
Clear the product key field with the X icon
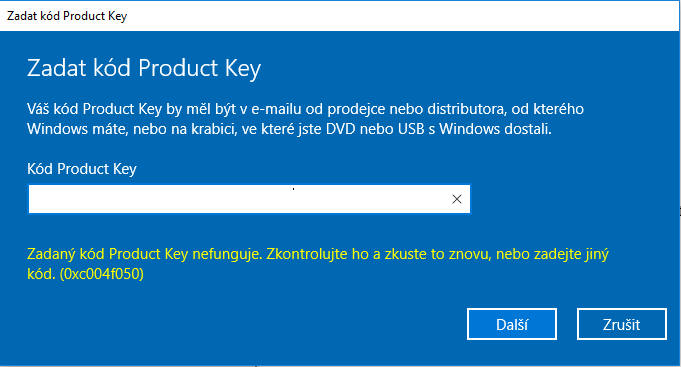[x=456, y=199]
